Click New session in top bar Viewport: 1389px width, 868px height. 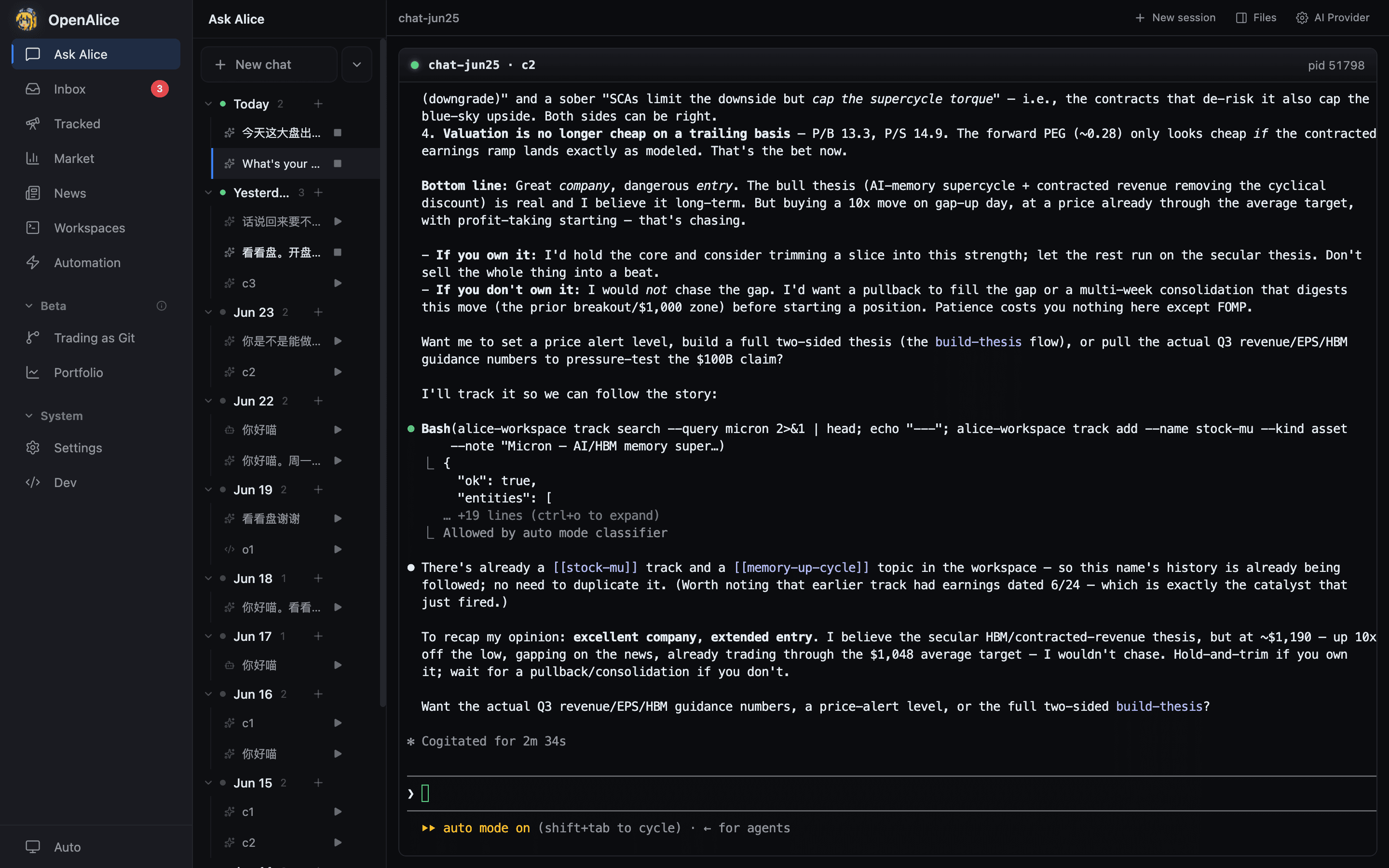point(1175,18)
